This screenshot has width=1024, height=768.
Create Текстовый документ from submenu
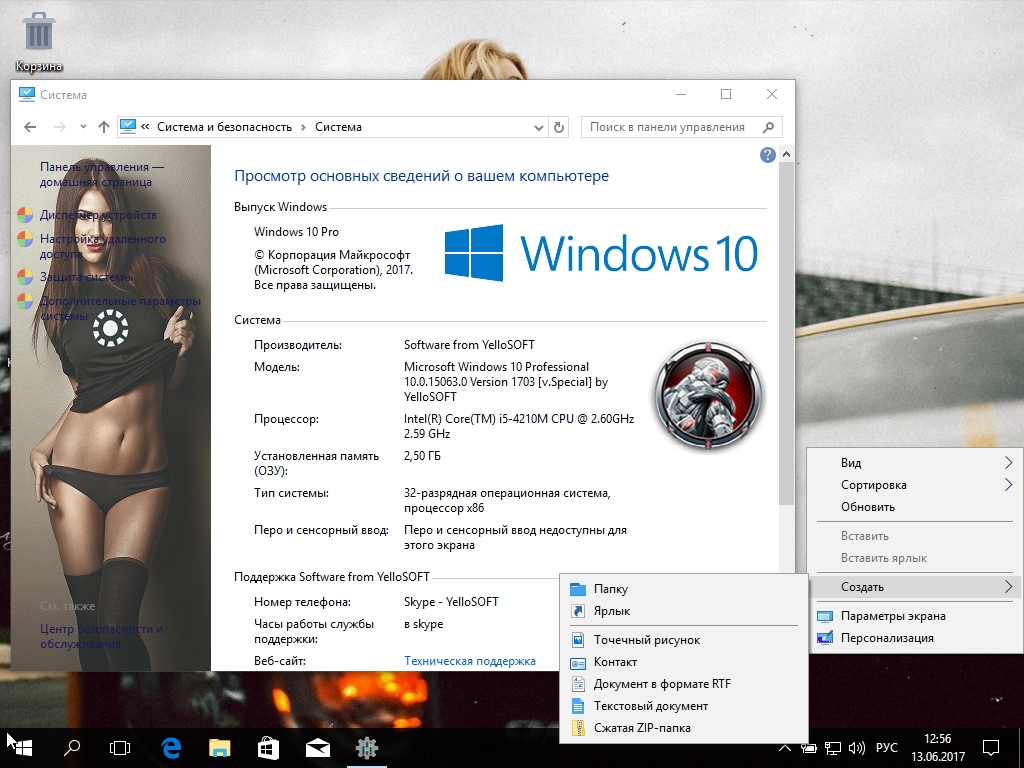click(x=684, y=706)
